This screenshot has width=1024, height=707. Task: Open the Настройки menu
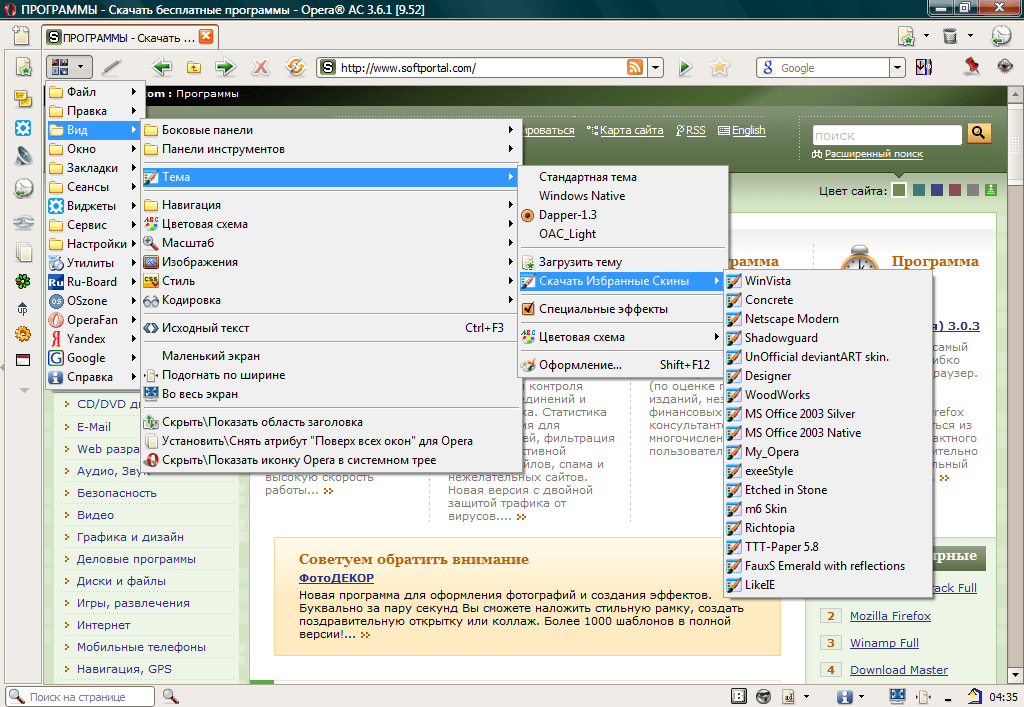[93, 244]
